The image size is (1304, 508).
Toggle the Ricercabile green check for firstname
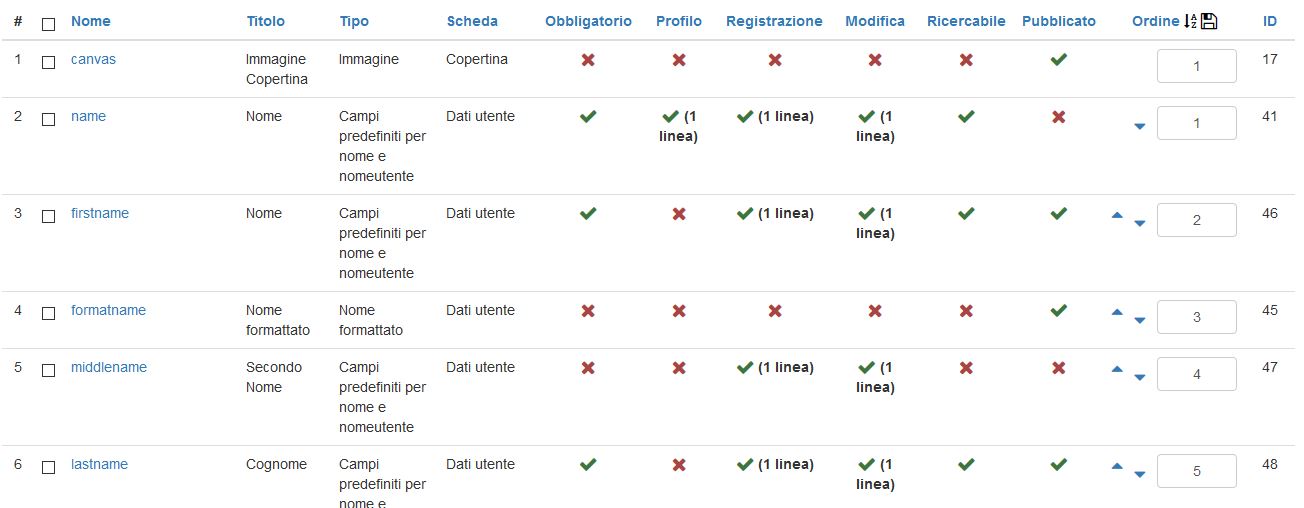click(x=966, y=214)
